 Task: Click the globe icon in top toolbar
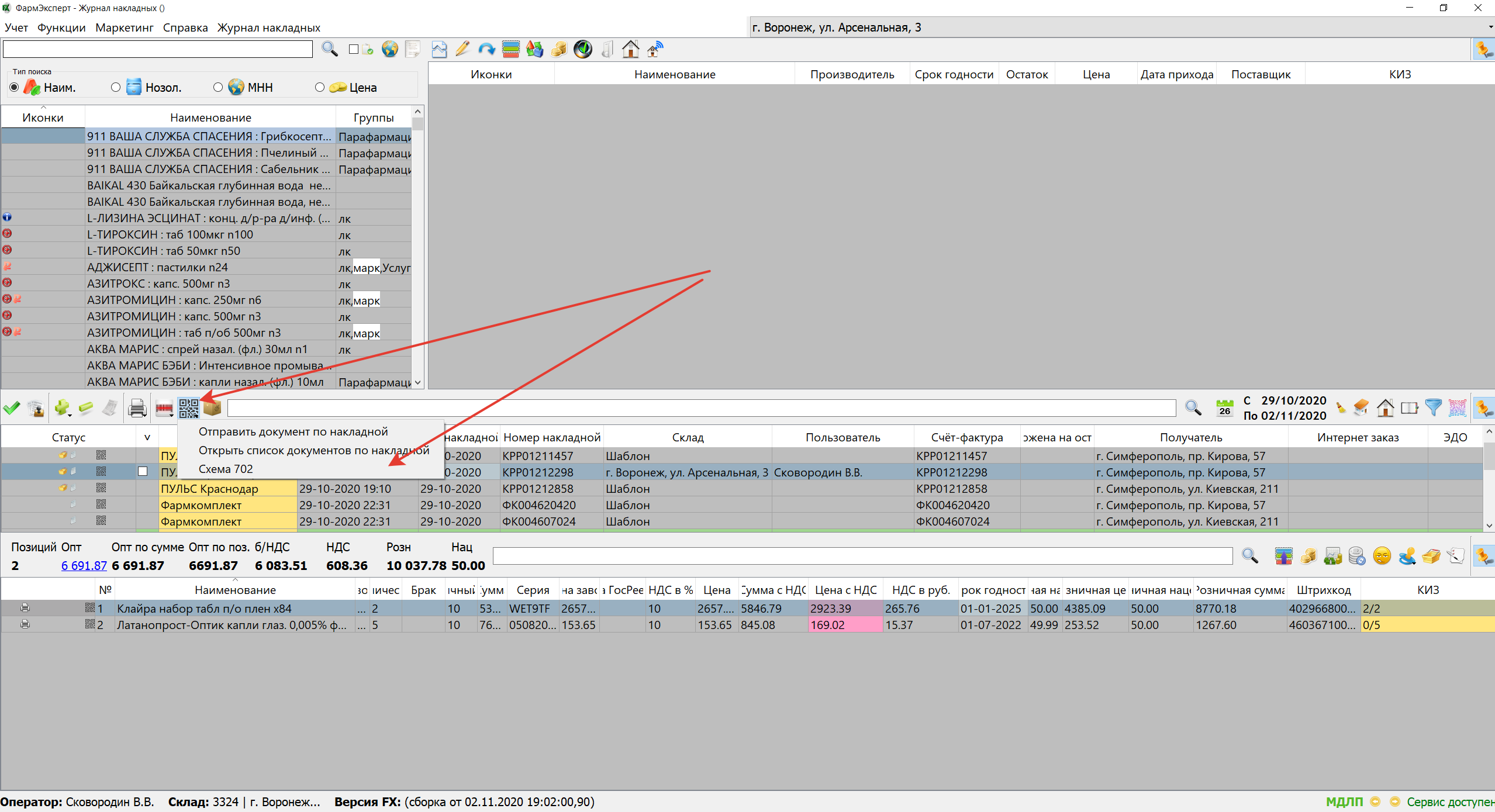(389, 49)
